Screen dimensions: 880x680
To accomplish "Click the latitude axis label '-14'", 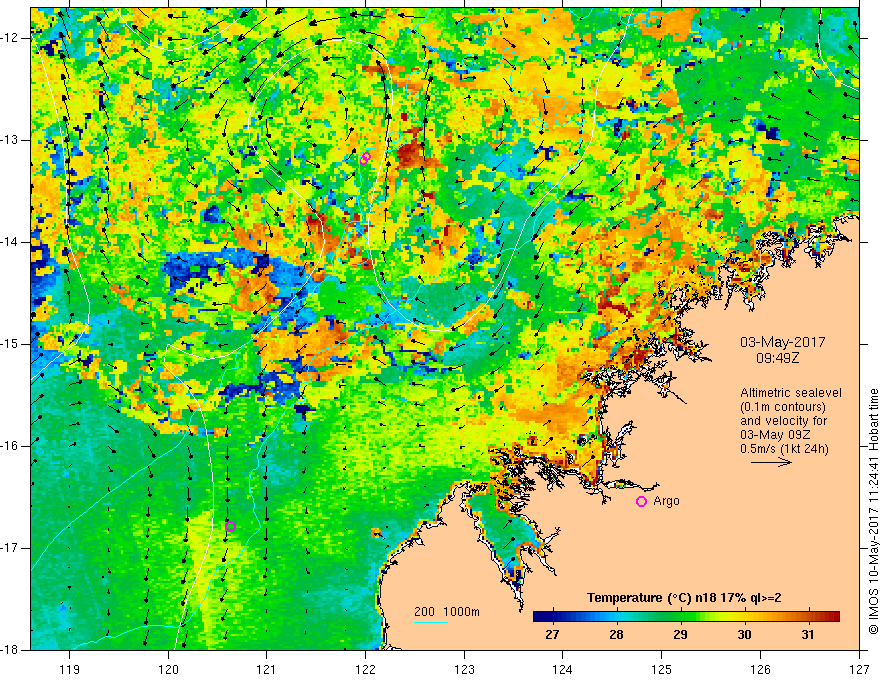I will 10,242.
